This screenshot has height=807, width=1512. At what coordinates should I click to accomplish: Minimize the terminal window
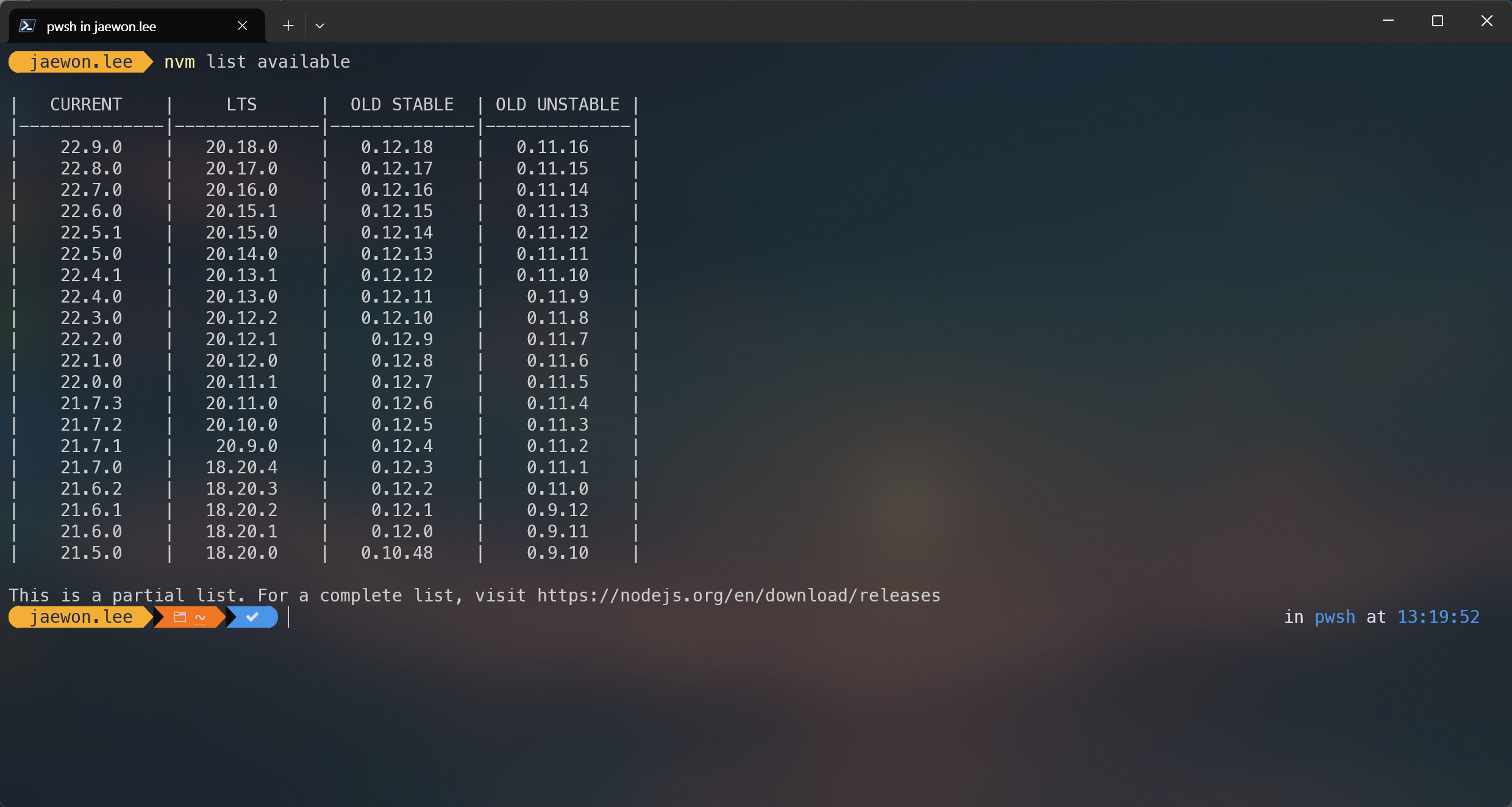tap(1388, 21)
